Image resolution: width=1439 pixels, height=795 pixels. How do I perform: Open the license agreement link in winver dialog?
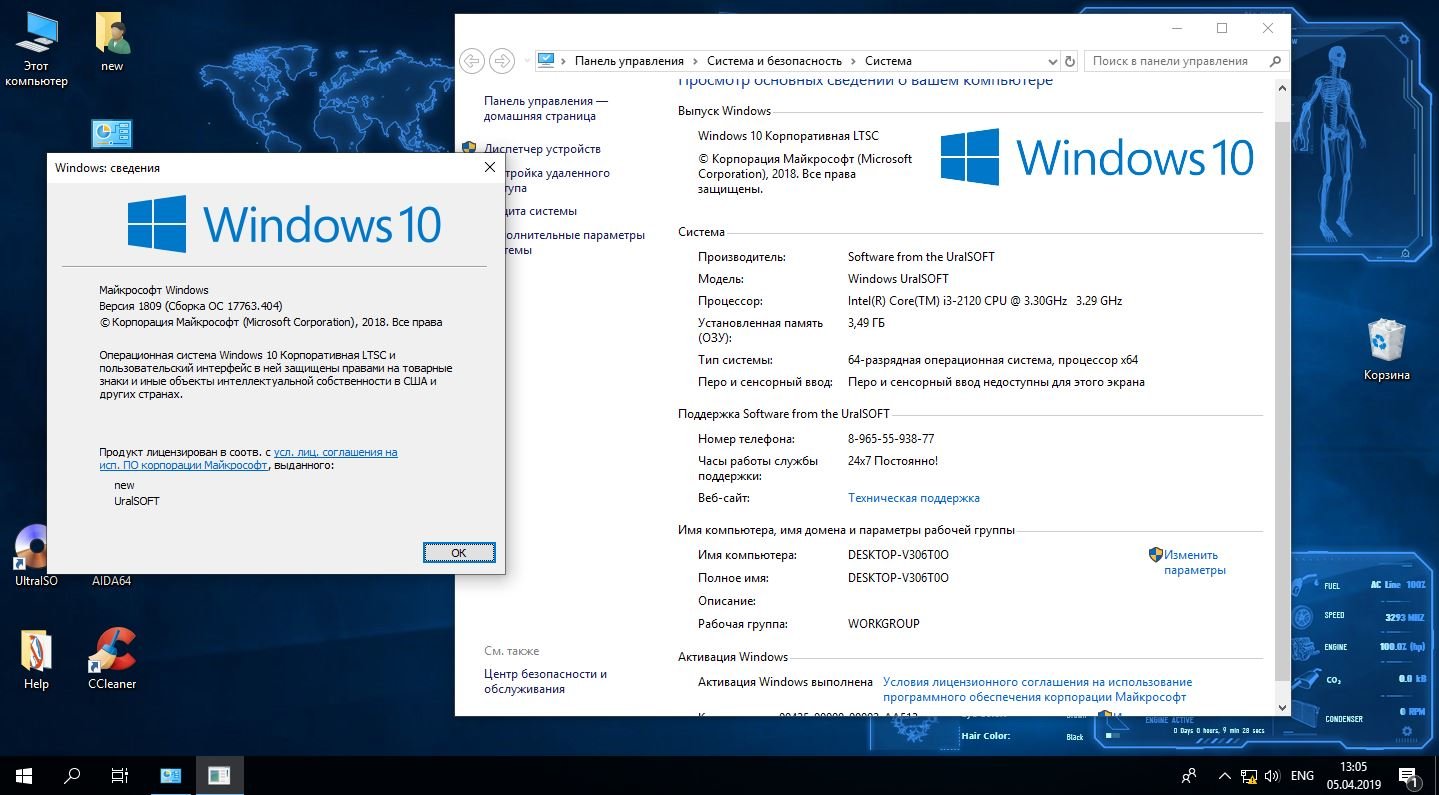tap(248, 459)
